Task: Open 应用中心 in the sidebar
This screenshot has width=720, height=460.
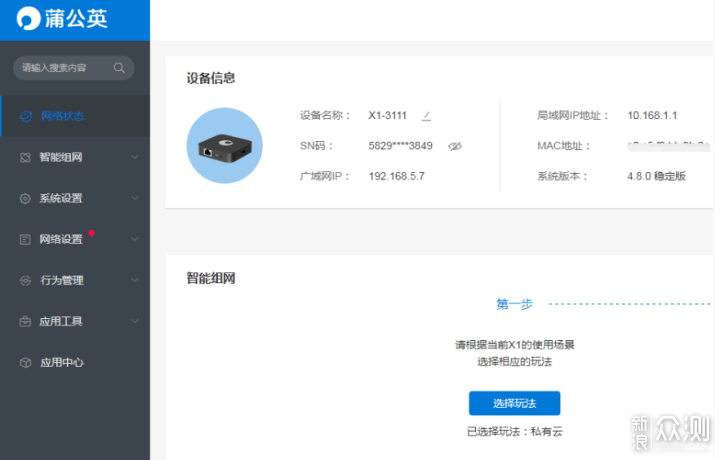Action: coord(75,362)
